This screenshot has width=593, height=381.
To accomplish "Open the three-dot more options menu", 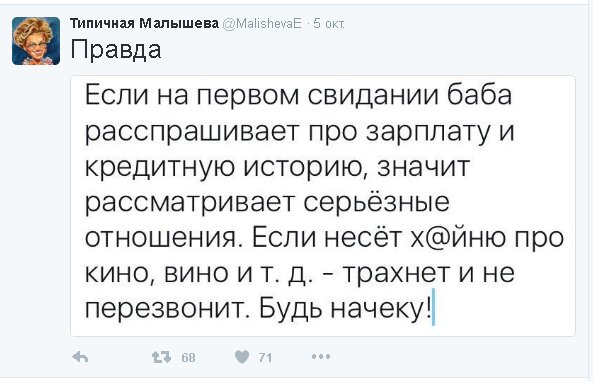I will click(x=321, y=356).
